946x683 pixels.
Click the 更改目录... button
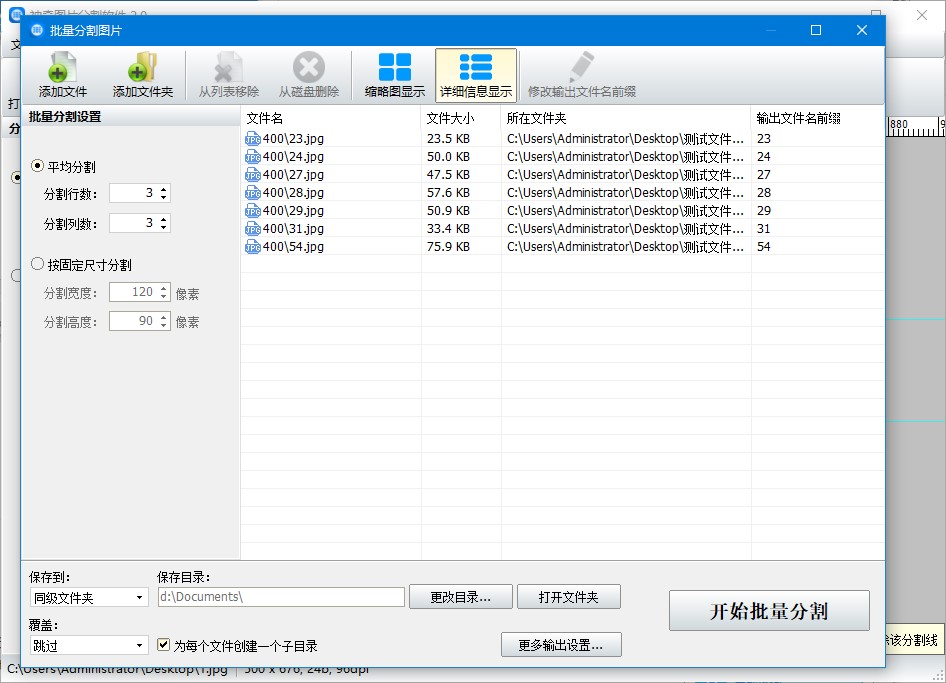tap(460, 597)
